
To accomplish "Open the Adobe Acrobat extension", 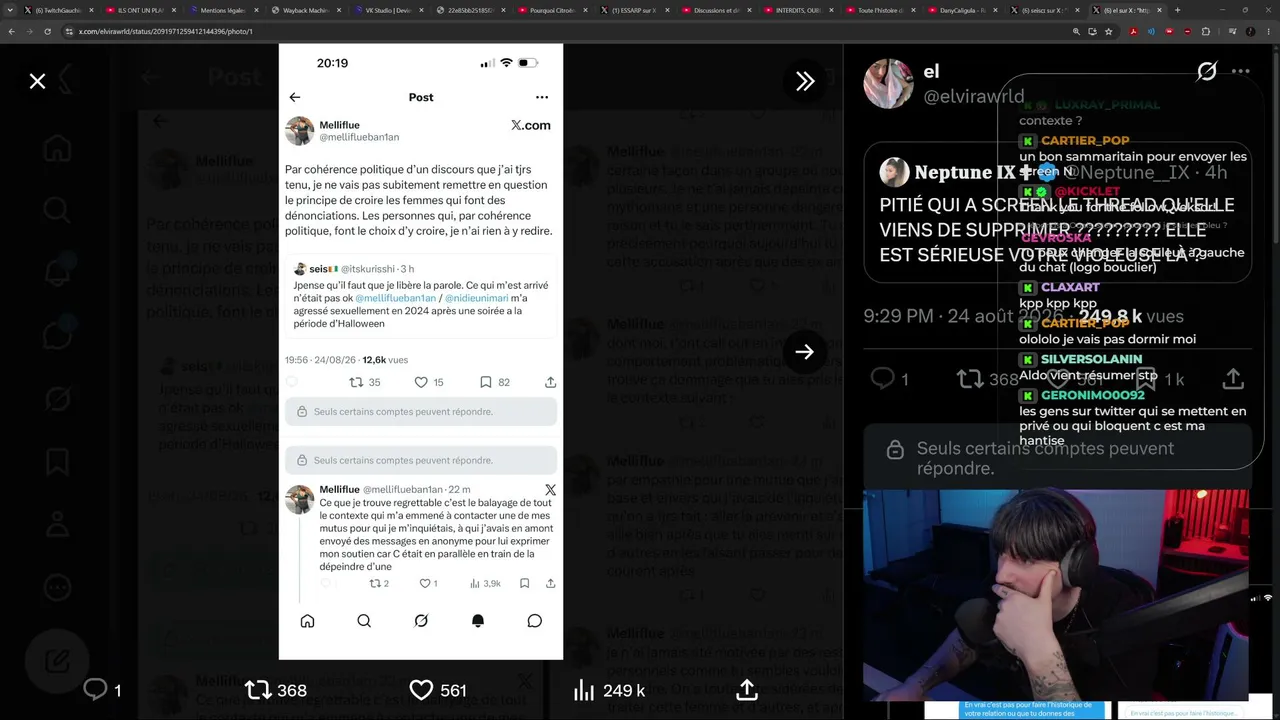I will tap(1133, 31).
